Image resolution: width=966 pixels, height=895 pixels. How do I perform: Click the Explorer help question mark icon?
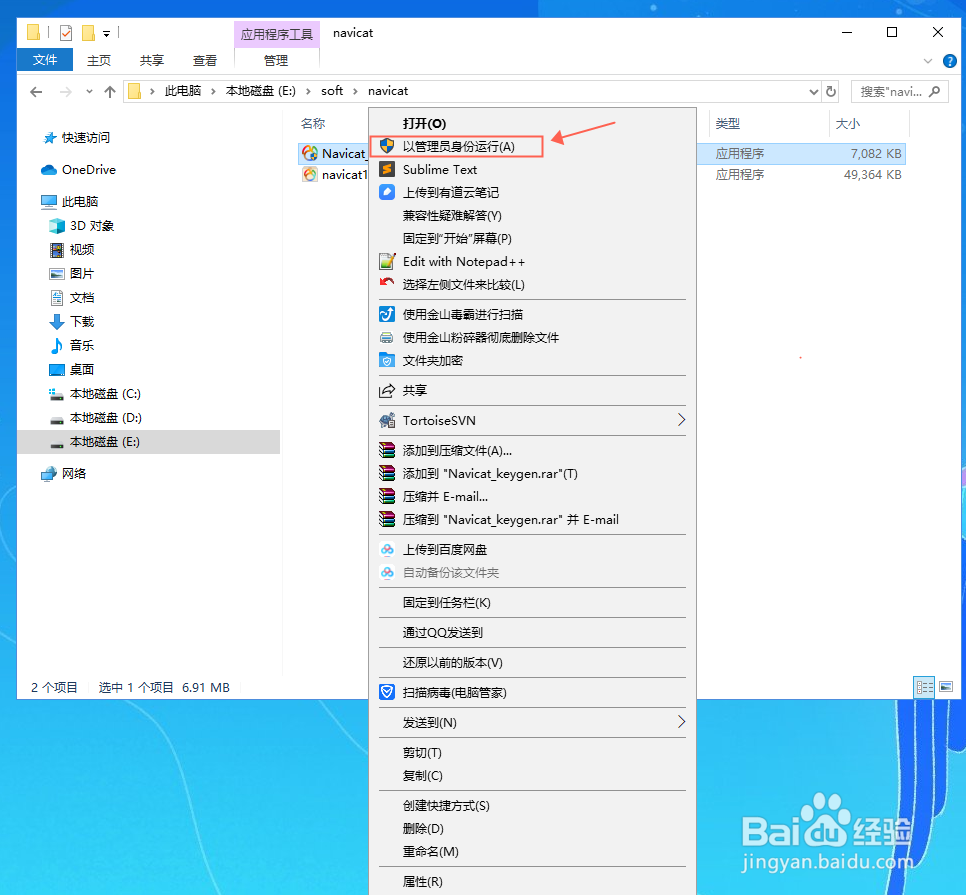point(950,60)
